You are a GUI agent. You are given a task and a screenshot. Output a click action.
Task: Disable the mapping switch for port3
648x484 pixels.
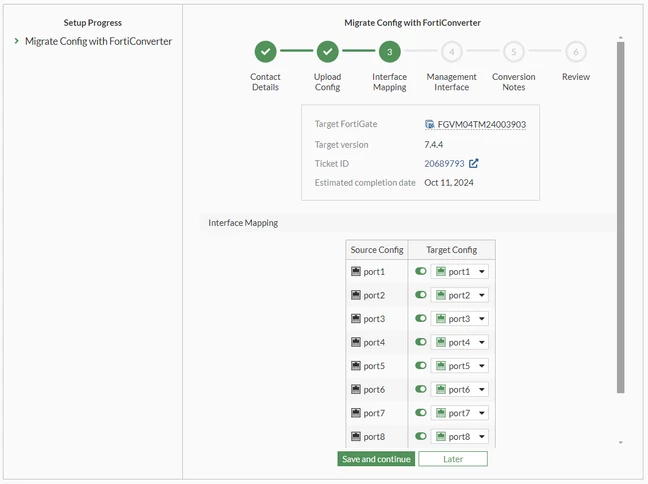coord(421,318)
